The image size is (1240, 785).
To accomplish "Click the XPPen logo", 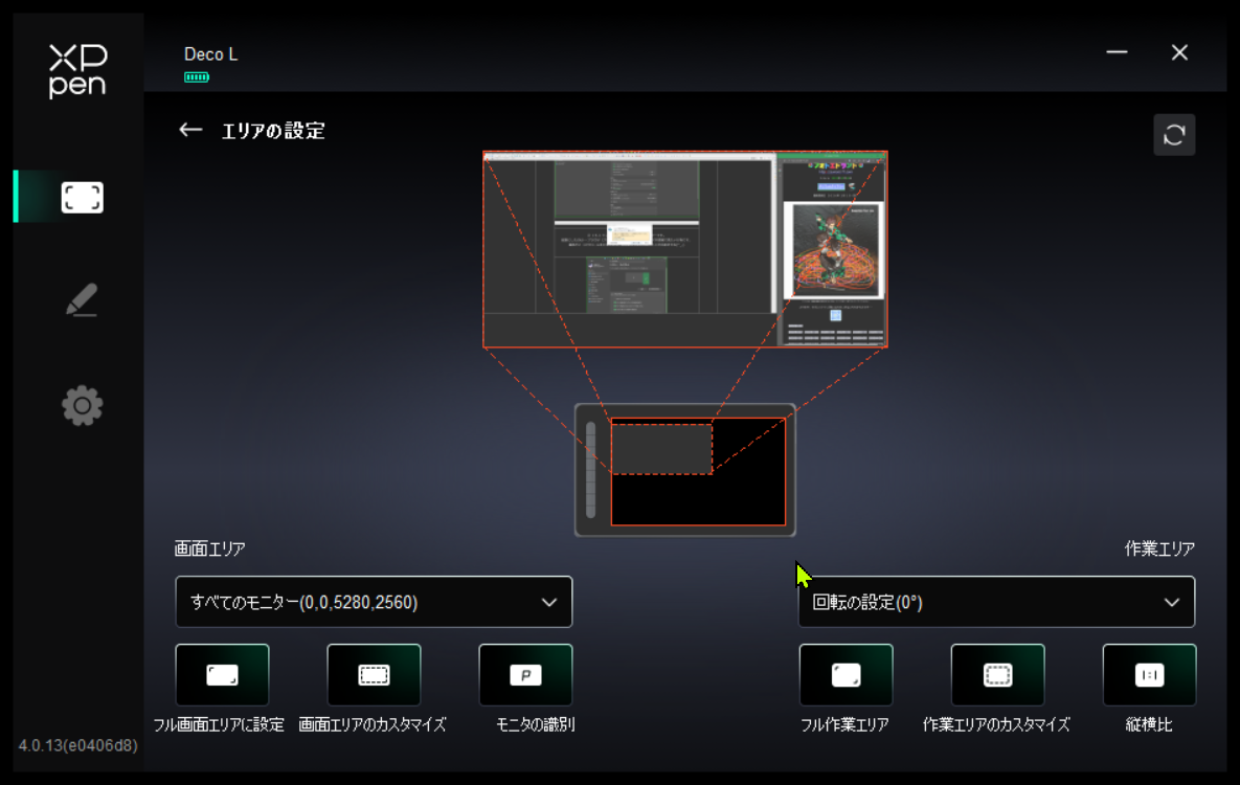I will coord(78,71).
